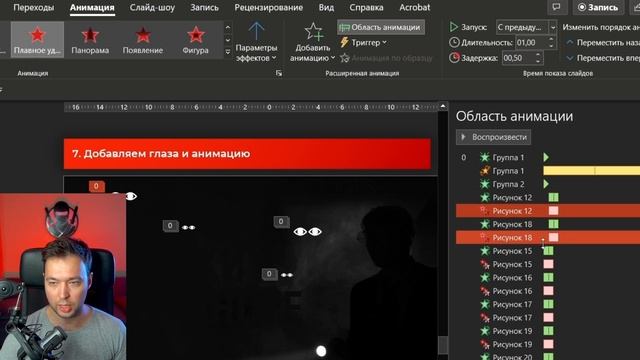Click the slide vertical scrollbar up arrow
This screenshot has width=640, height=360.
(x=443, y=106)
